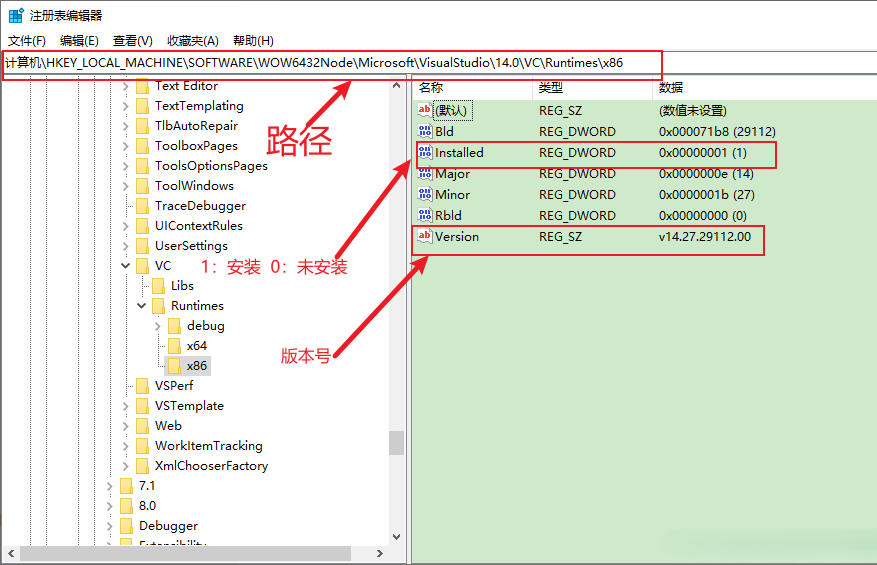Viewport: 877px width, 565px height.
Task: Click the x64 folder icon
Action: pyautogui.click(x=175, y=346)
